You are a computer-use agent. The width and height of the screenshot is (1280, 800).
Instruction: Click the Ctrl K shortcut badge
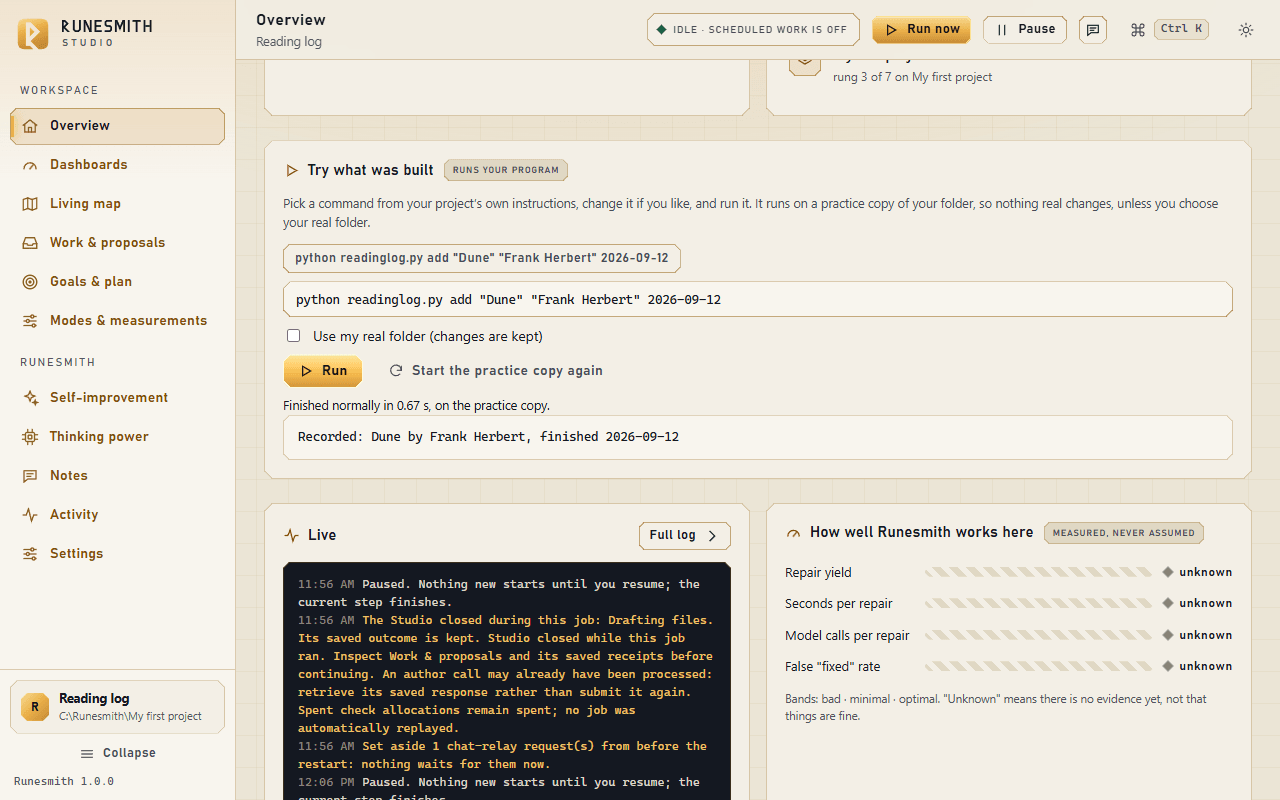point(1181,30)
